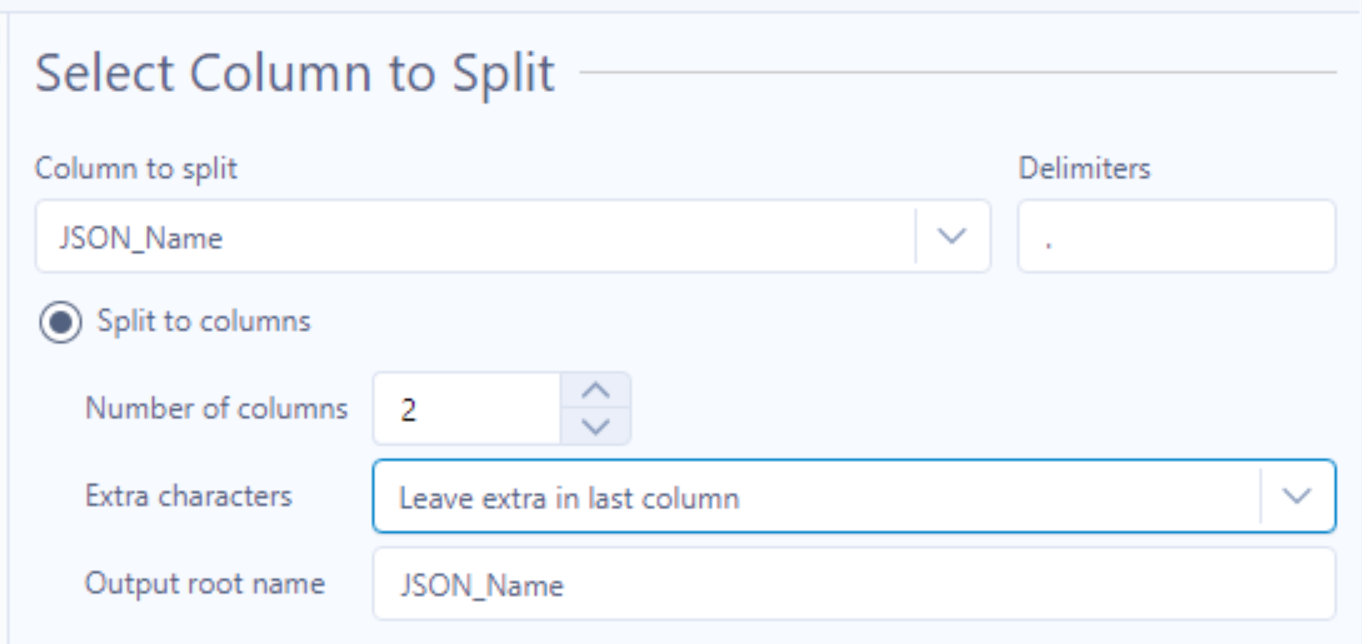Click the separator line inside Extra characters box
Viewport: 1362px width, 644px height.
[1260, 496]
